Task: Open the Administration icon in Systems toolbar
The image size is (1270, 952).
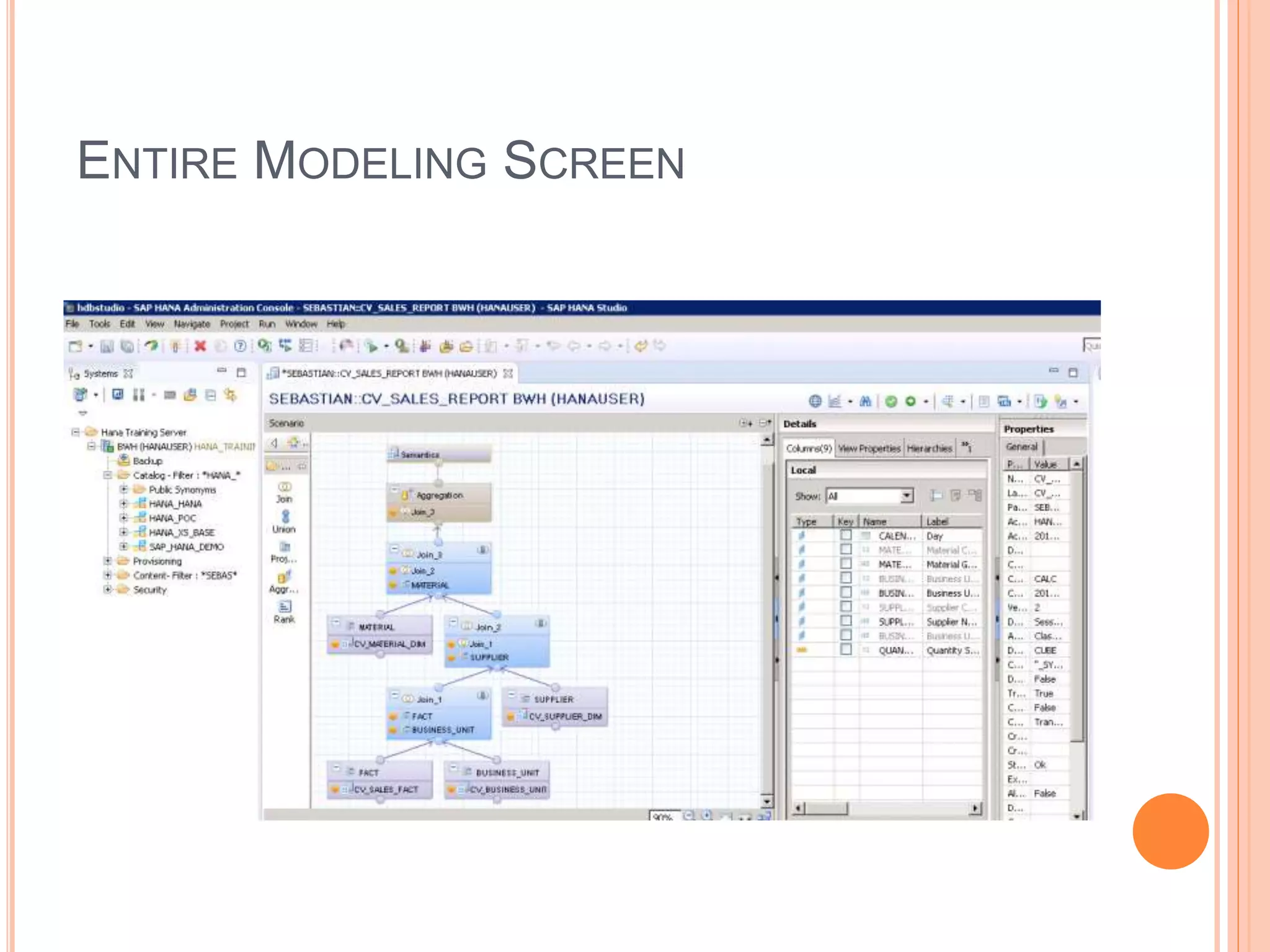Action: point(118,394)
